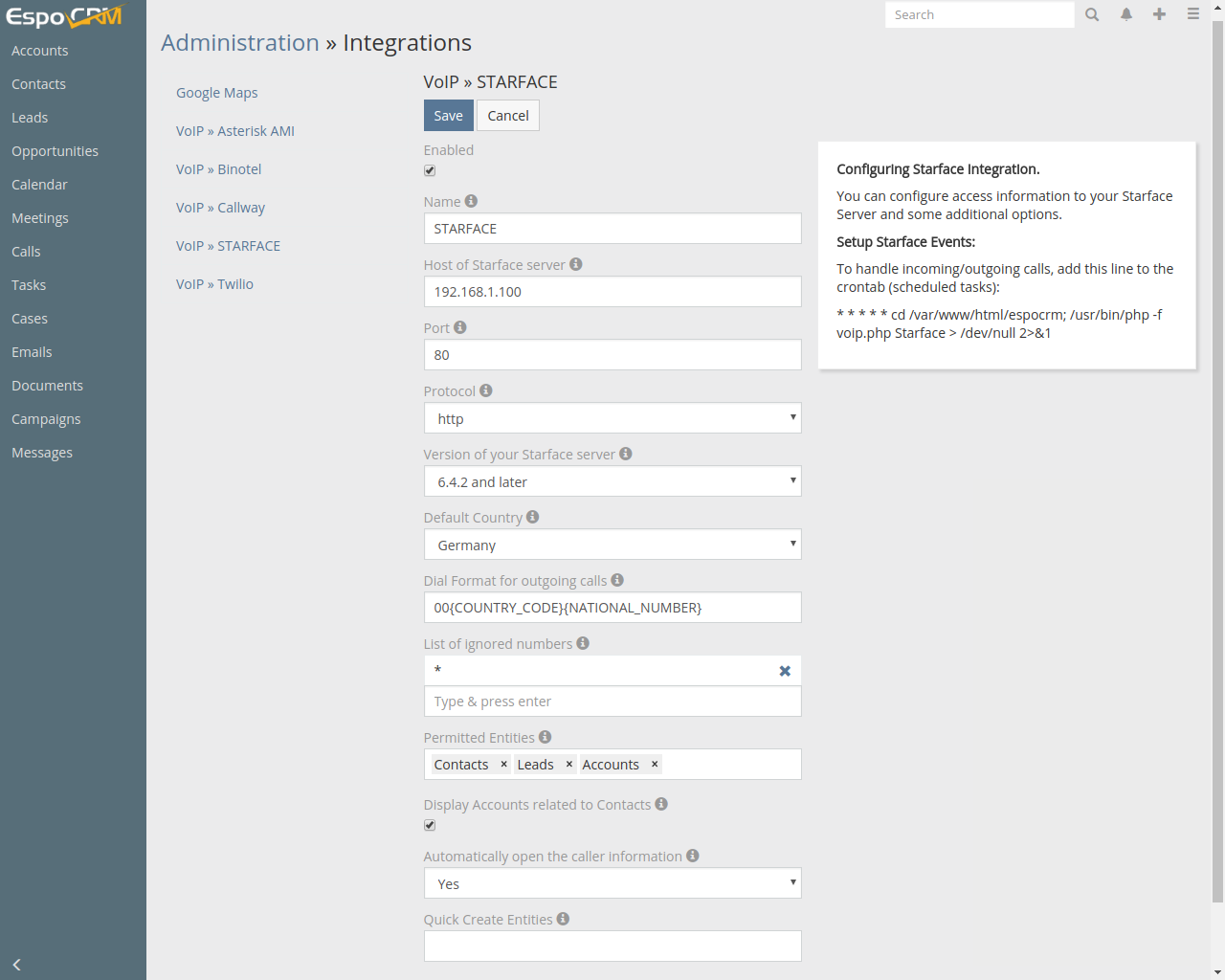
Task: Open the hamburger menu icon
Action: (x=1192, y=14)
